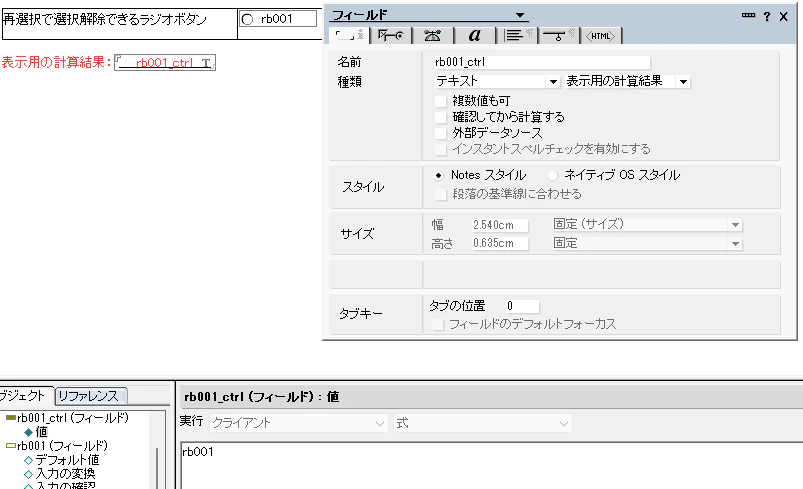Collapse the rb001 field tree node icon
This screenshot has height=489, width=803.
point(11,445)
